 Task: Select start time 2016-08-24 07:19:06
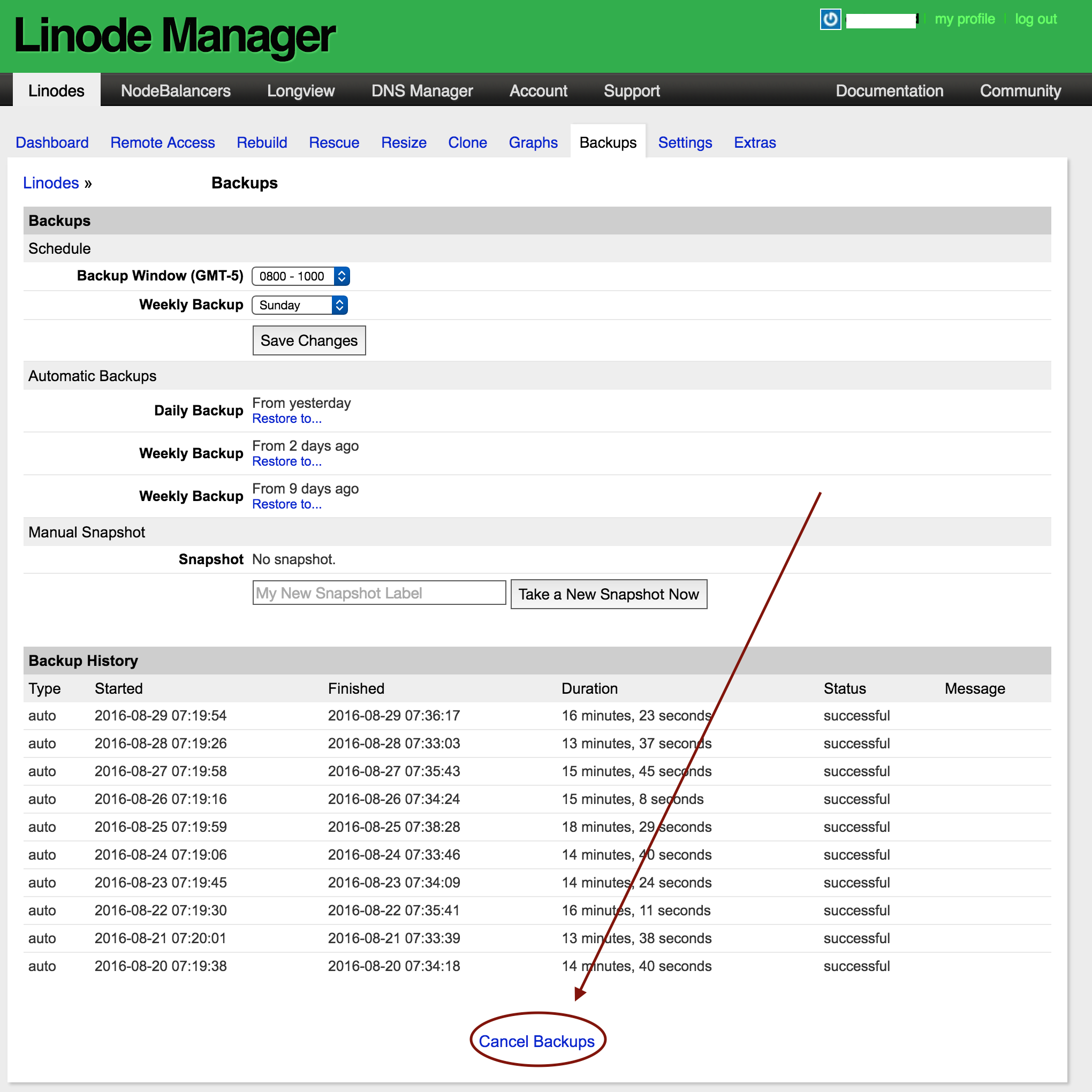(x=161, y=855)
